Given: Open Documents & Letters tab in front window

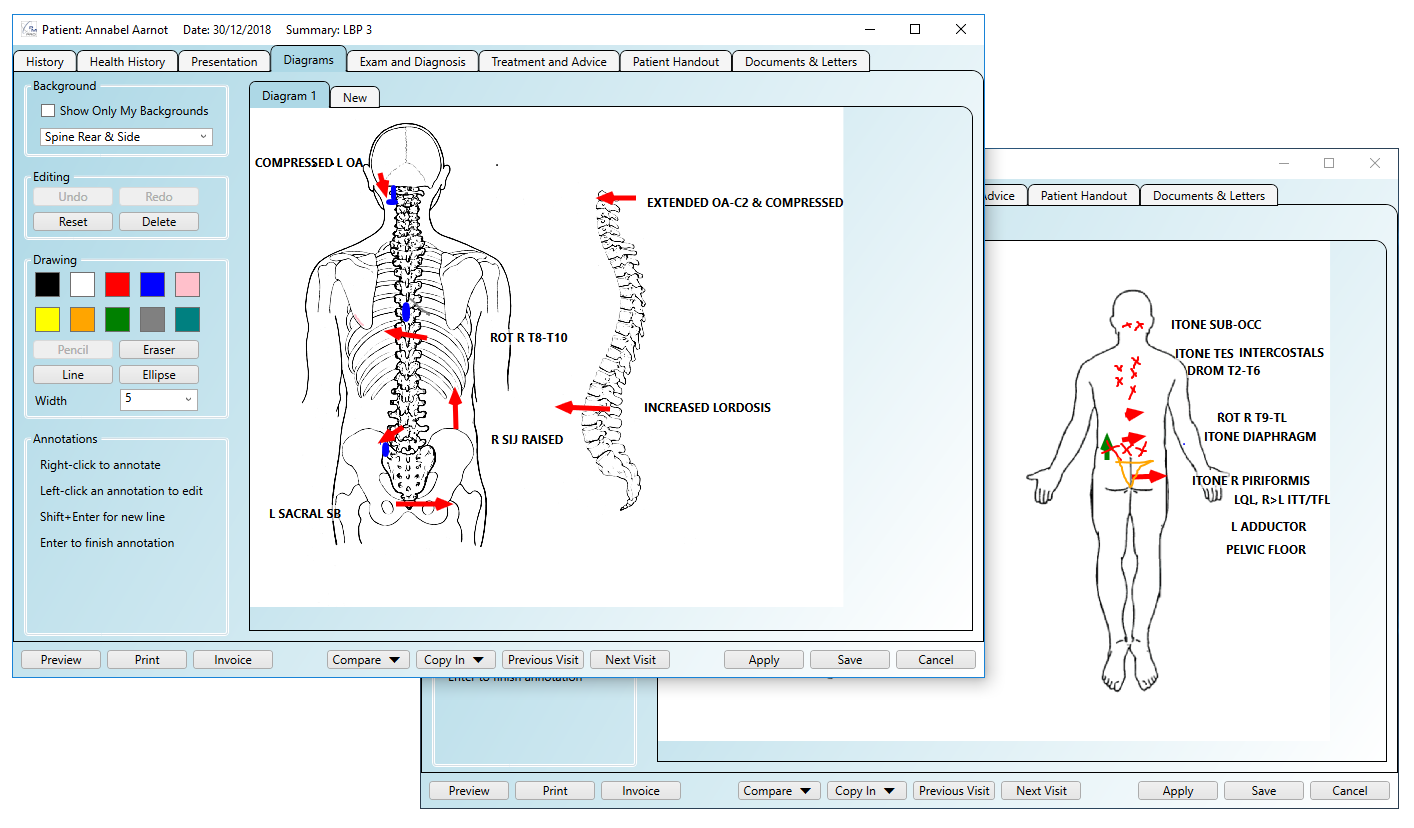Looking at the screenshot, I should 801,61.
